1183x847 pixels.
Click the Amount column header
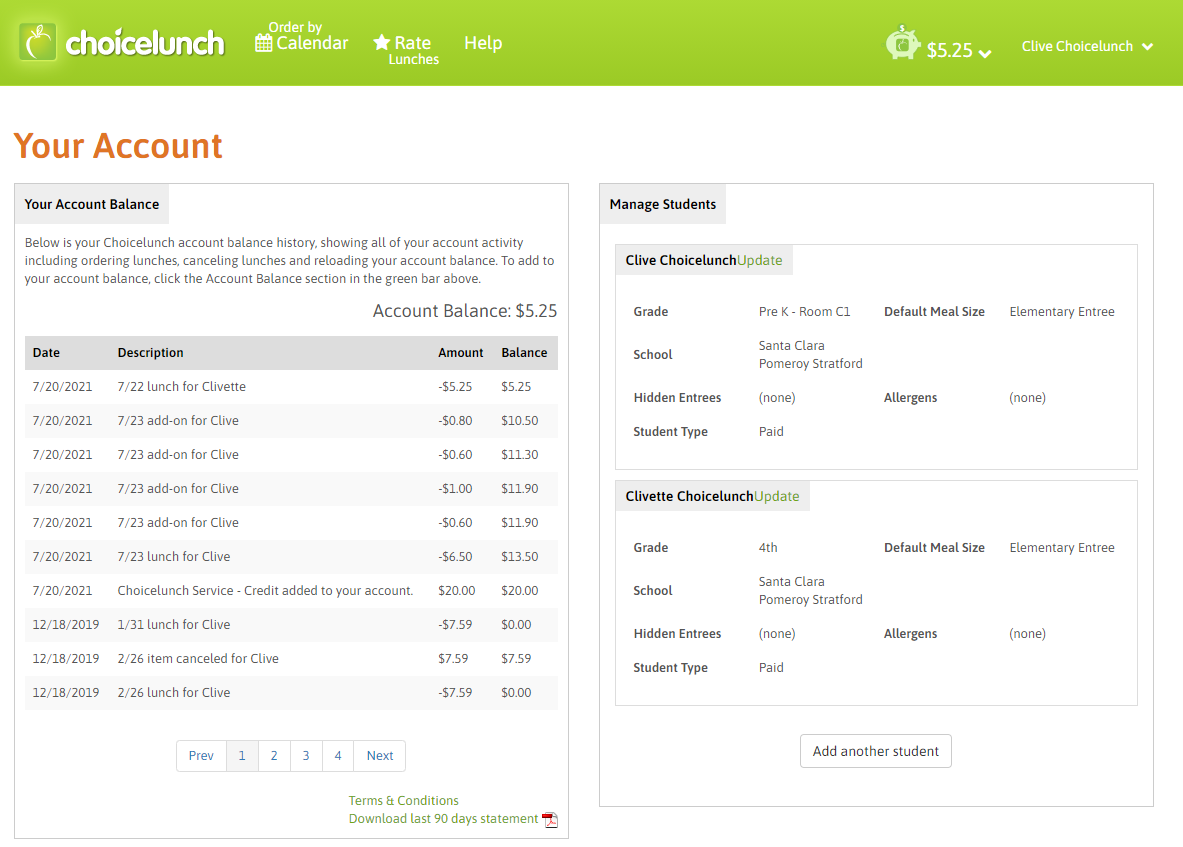pyautogui.click(x=460, y=352)
